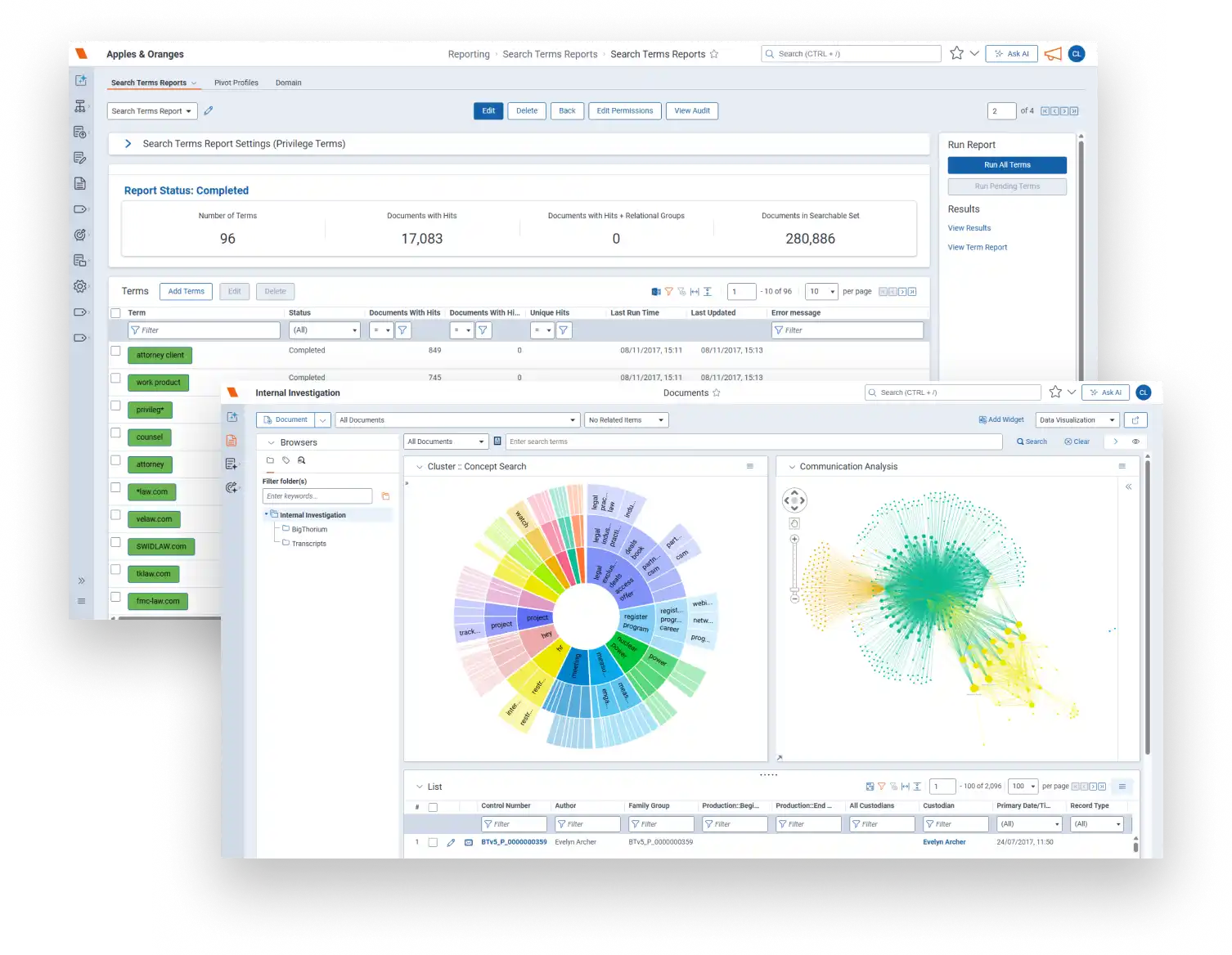Image resolution: width=1232 pixels, height=955 pixels.
Task: Click the Add Widget icon
Action: click(982, 419)
